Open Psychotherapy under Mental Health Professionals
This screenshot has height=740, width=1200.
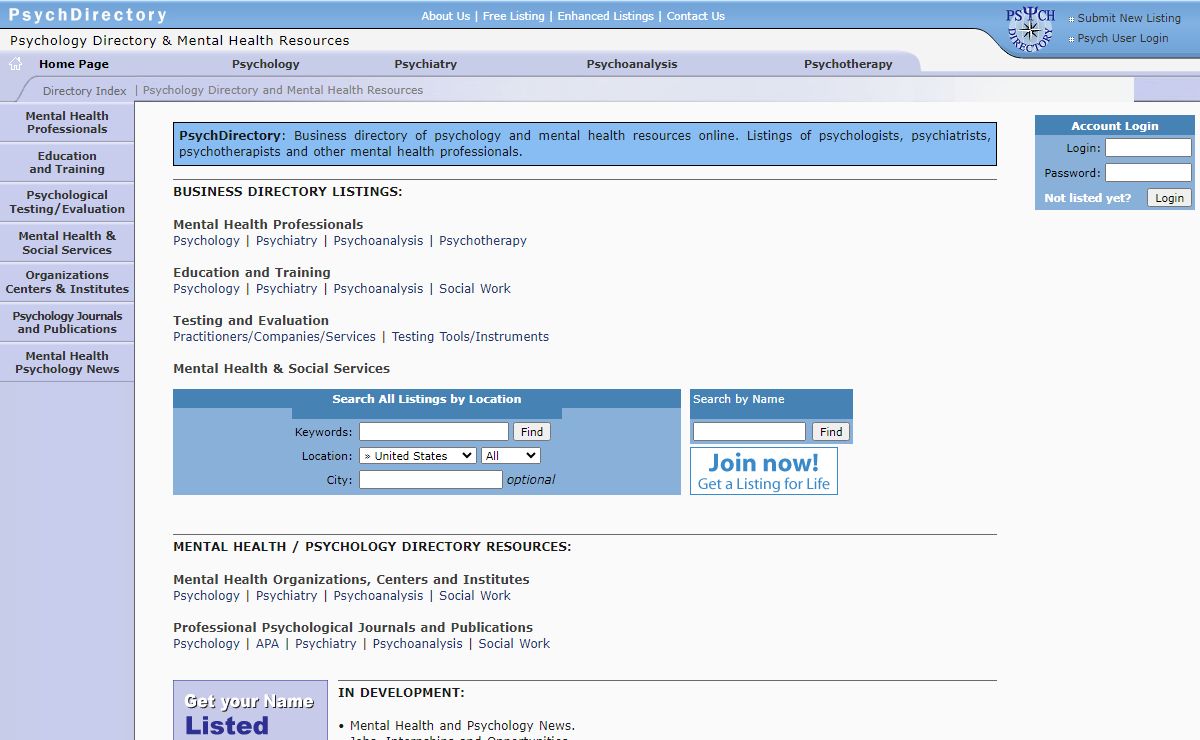[483, 241]
